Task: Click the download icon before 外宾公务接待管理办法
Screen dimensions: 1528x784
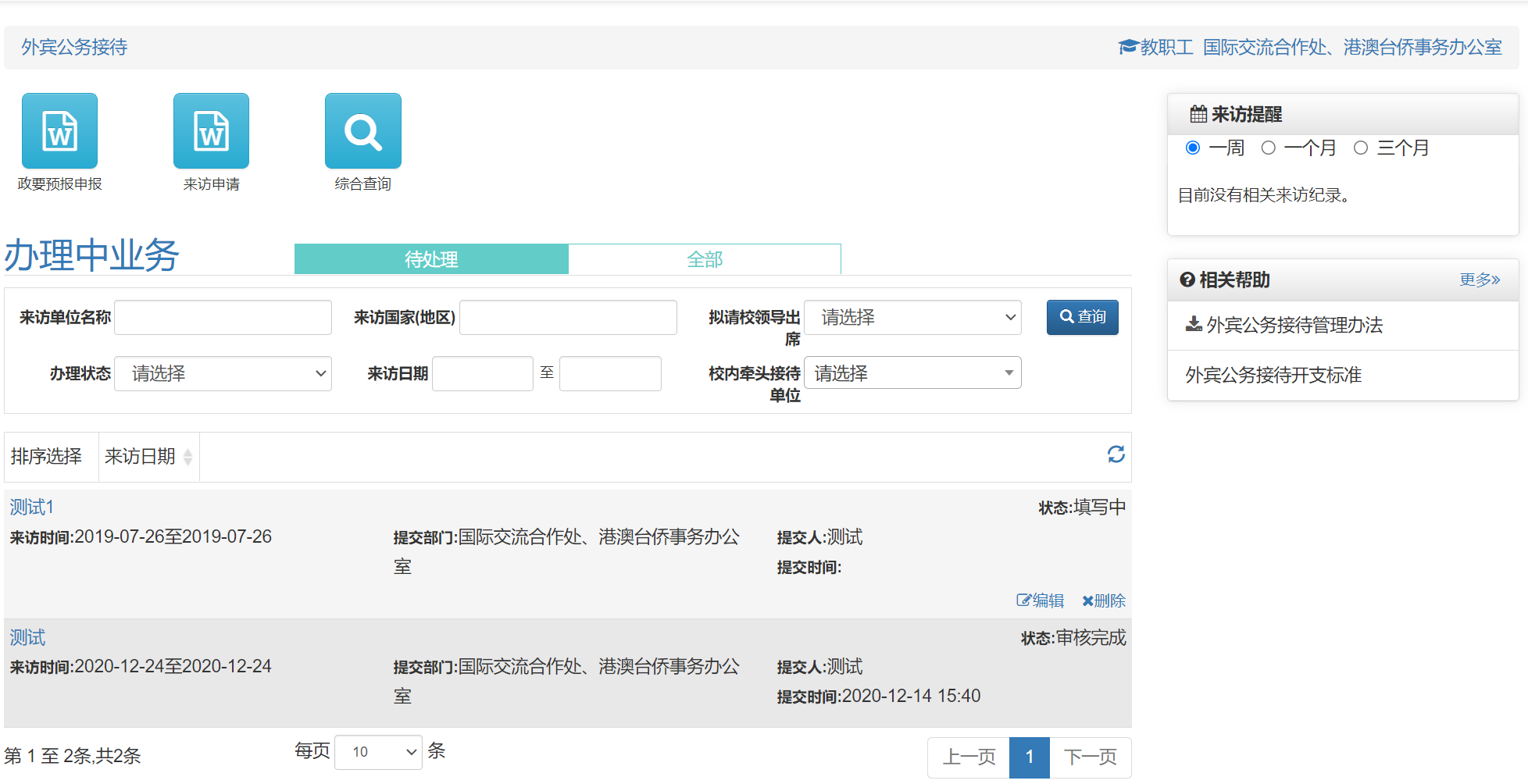Action: click(1193, 325)
